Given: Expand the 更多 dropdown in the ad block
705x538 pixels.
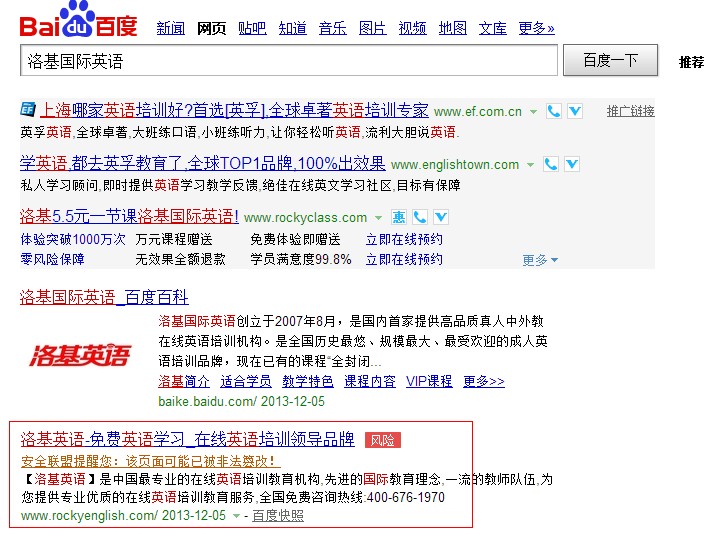Looking at the screenshot, I should point(540,260).
